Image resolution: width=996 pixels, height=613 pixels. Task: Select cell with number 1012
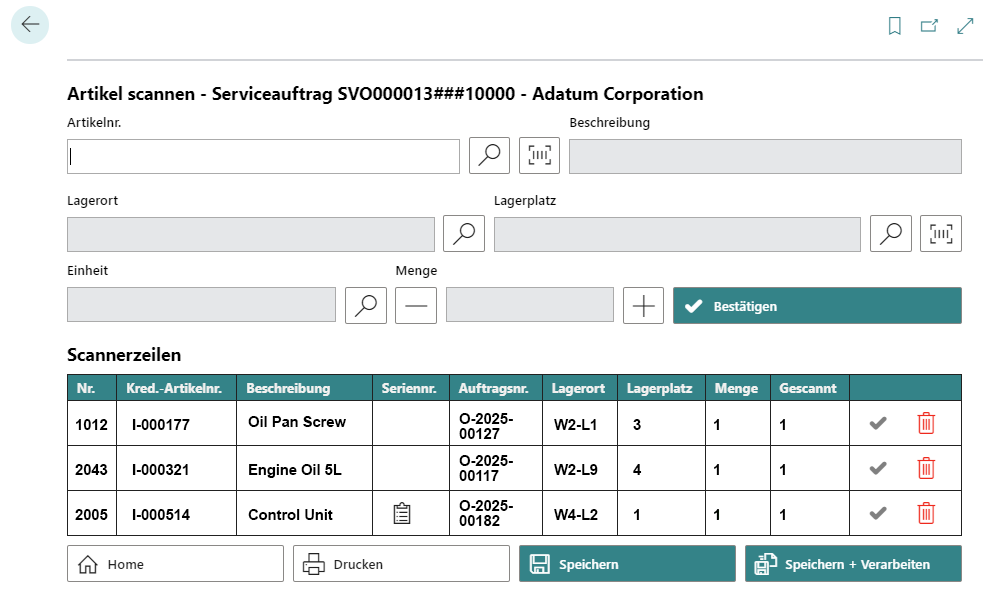[91, 424]
